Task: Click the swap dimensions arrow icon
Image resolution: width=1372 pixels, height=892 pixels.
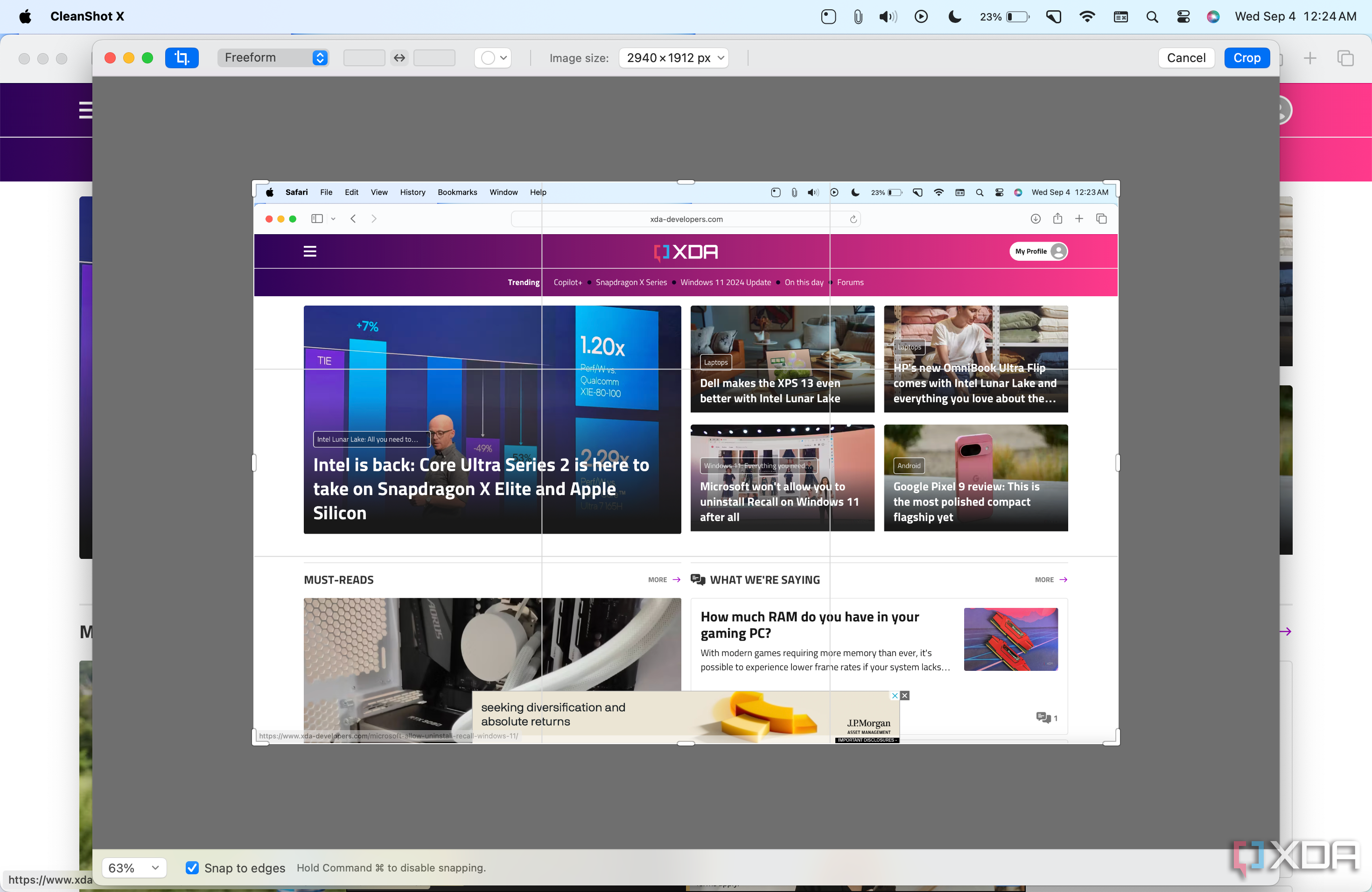Action: (399, 57)
